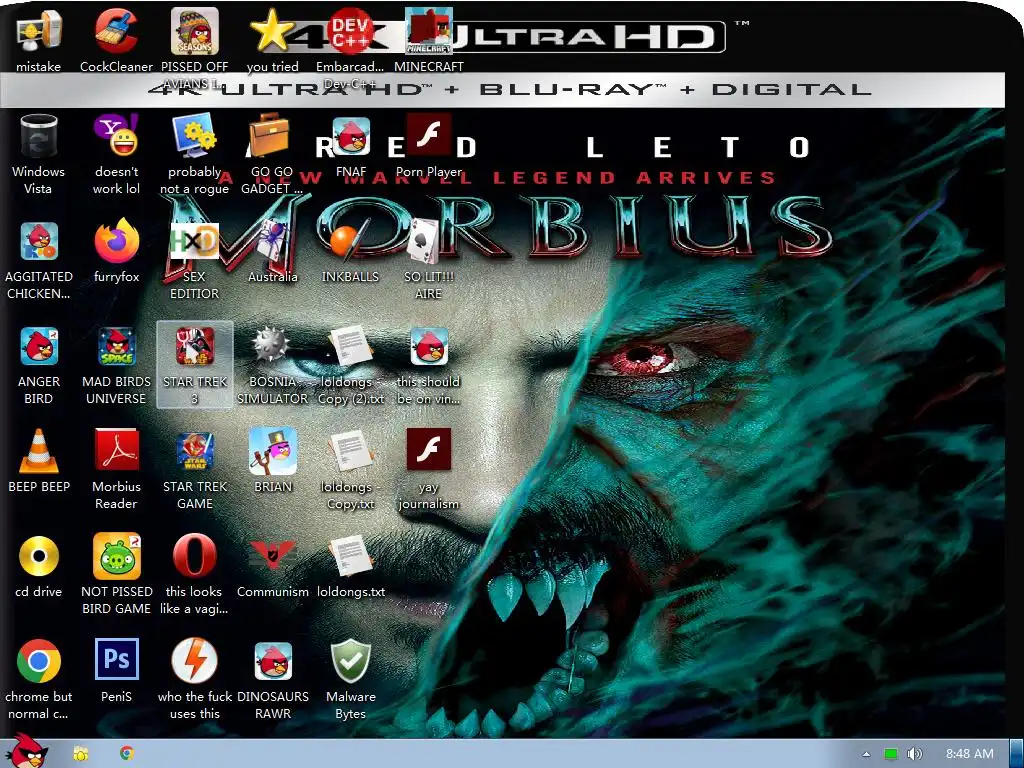The image size is (1024, 768).
Task: Click the Show desktop strip
Action: 1016,754
